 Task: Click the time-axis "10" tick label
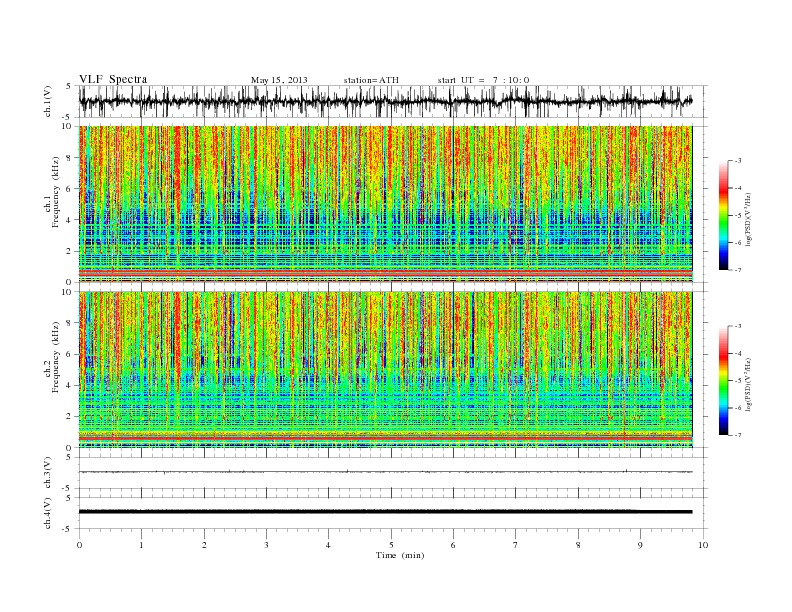(703, 545)
